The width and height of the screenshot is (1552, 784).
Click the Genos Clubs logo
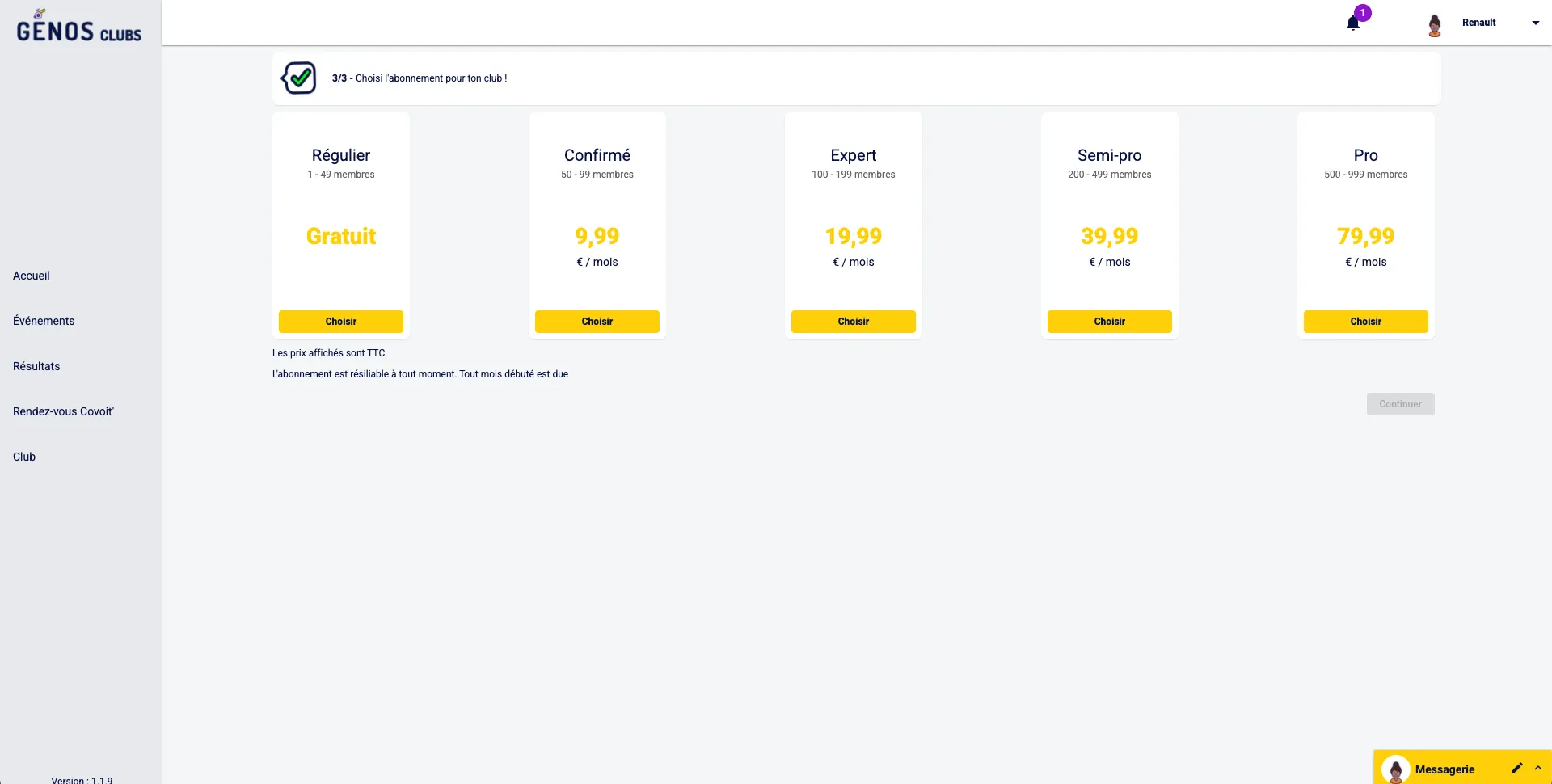pyautogui.click(x=78, y=27)
